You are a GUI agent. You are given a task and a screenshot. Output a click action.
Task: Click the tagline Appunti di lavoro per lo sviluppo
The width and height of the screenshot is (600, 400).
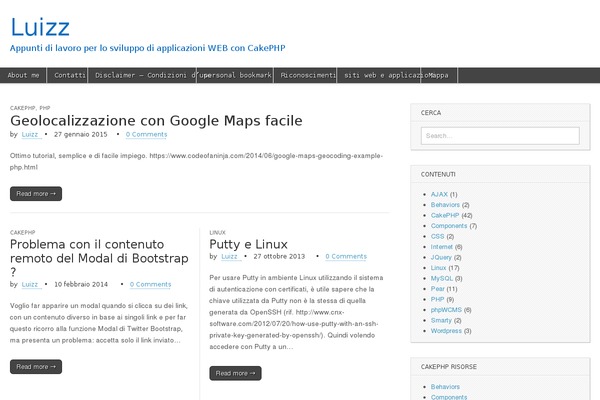(148, 48)
